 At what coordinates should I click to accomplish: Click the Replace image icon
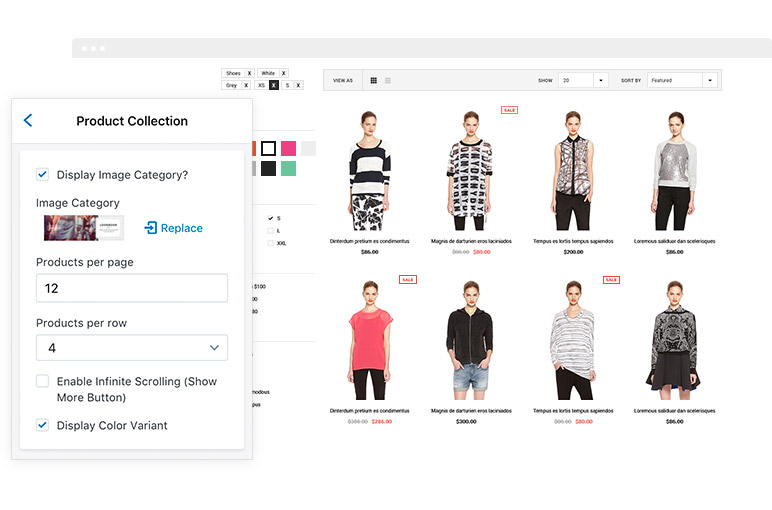[x=151, y=227]
